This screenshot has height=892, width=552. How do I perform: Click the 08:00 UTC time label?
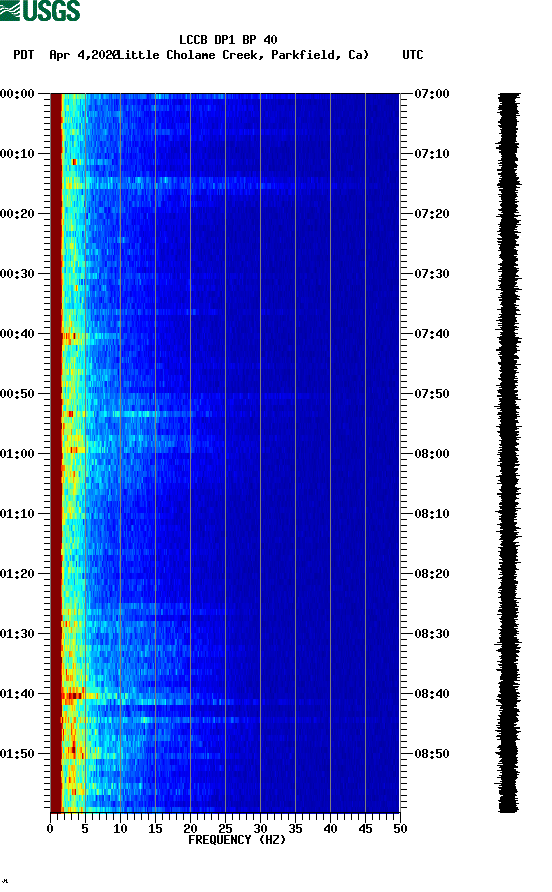432,453
